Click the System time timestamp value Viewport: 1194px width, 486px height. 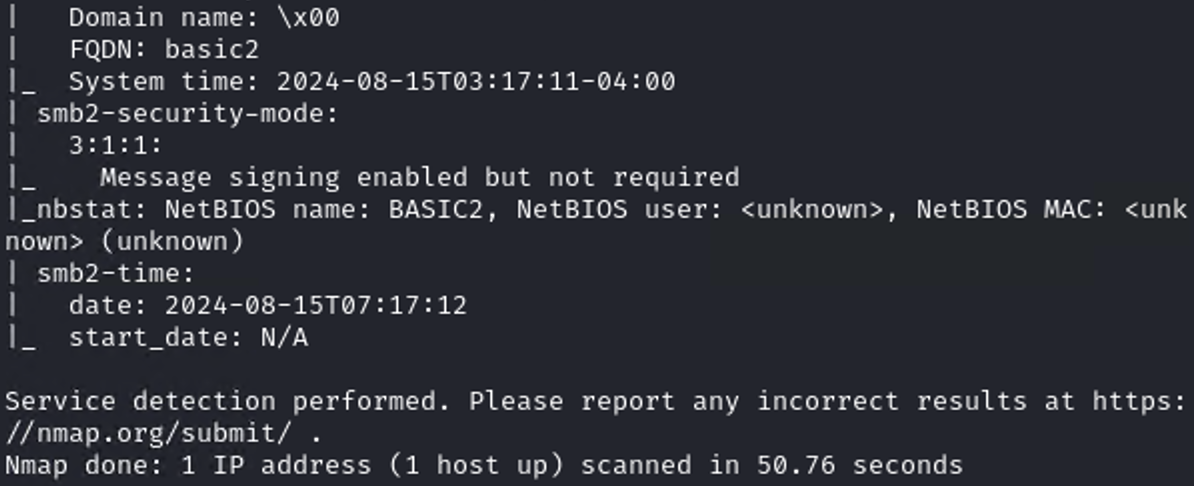475,82
